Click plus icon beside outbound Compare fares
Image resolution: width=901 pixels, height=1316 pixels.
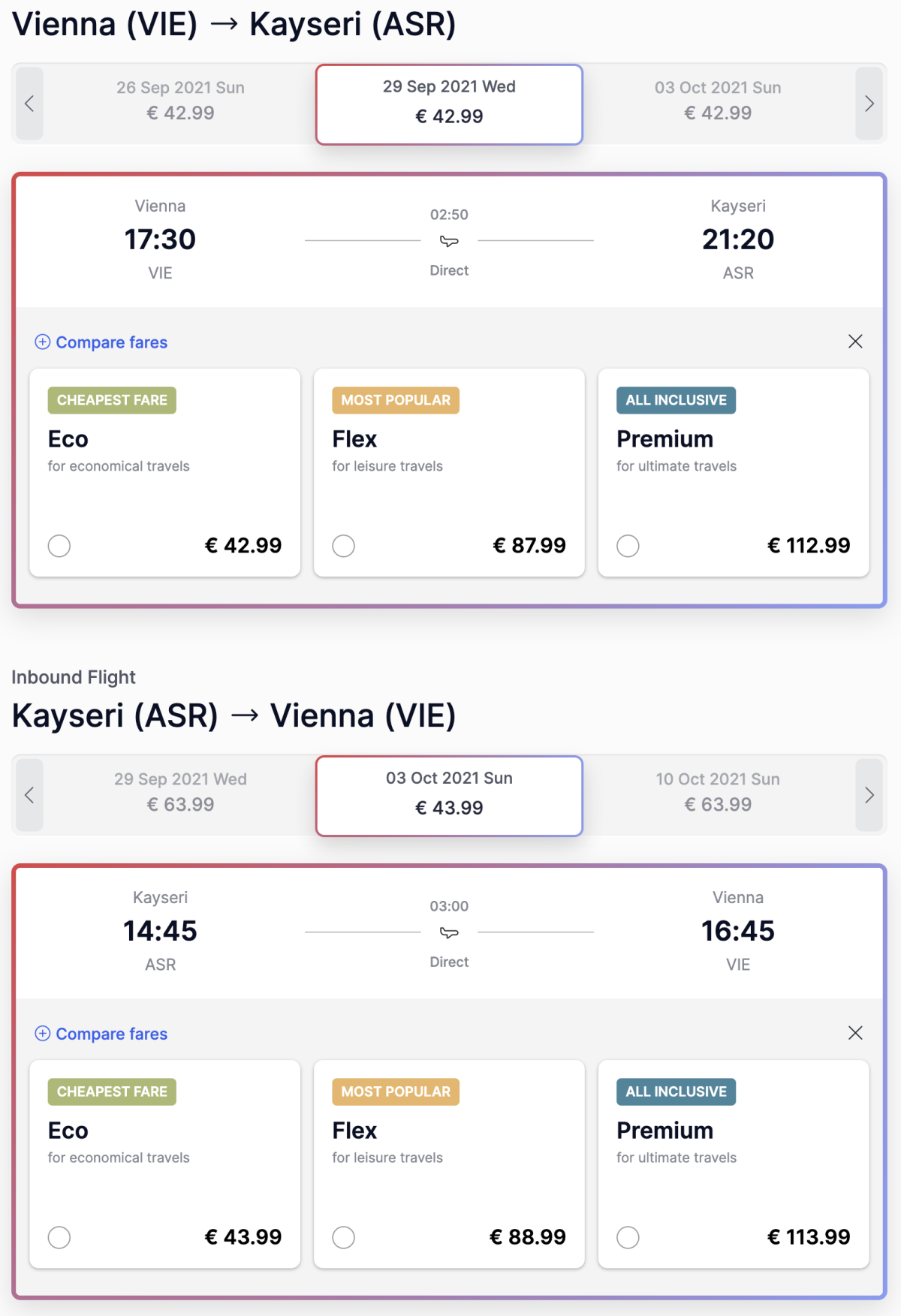pyautogui.click(x=43, y=342)
